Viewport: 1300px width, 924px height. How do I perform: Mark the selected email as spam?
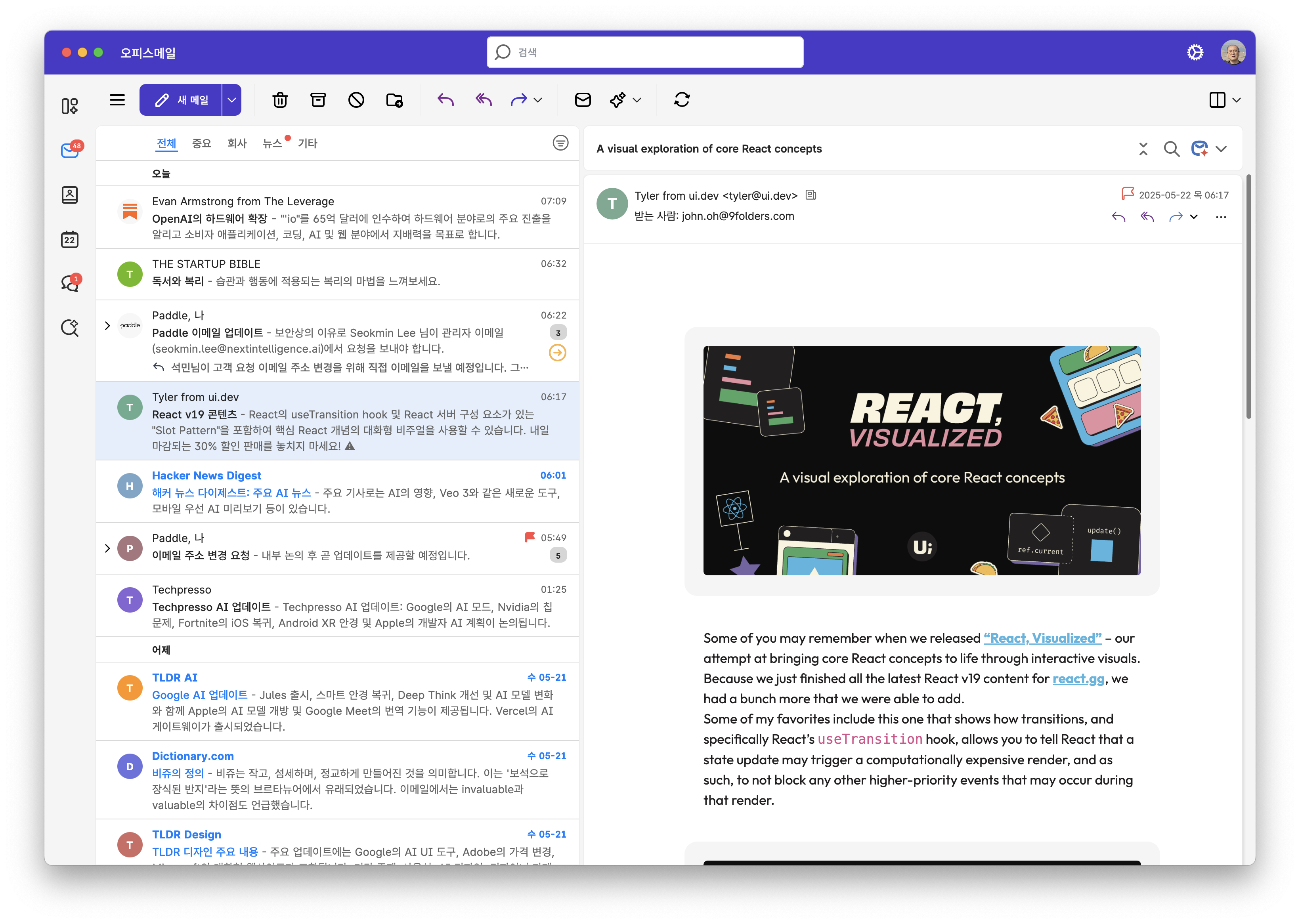click(x=356, y=100)
